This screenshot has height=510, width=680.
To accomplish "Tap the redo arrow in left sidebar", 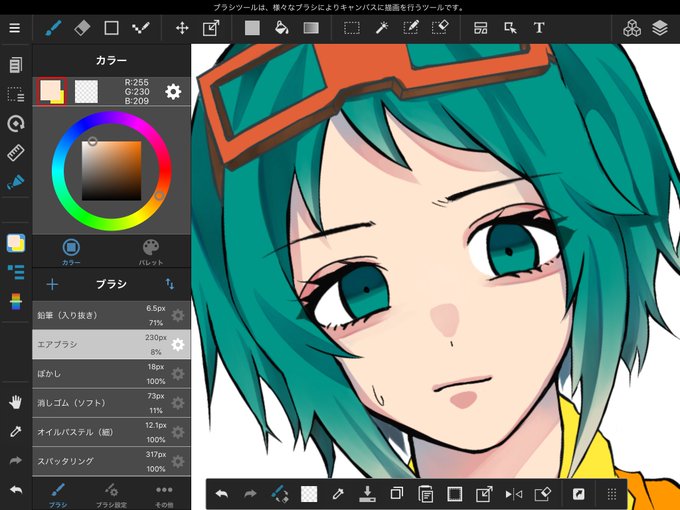I will (x=16, y=461).
